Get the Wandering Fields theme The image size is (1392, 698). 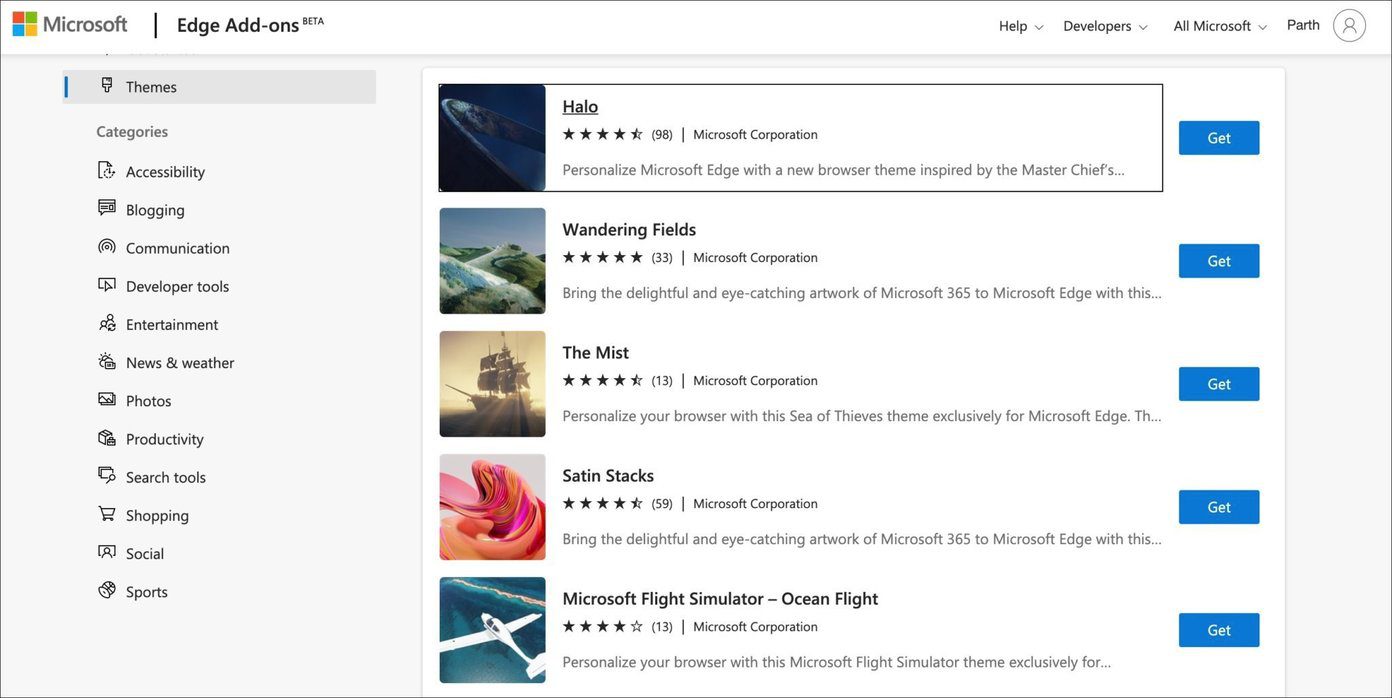1219,261
